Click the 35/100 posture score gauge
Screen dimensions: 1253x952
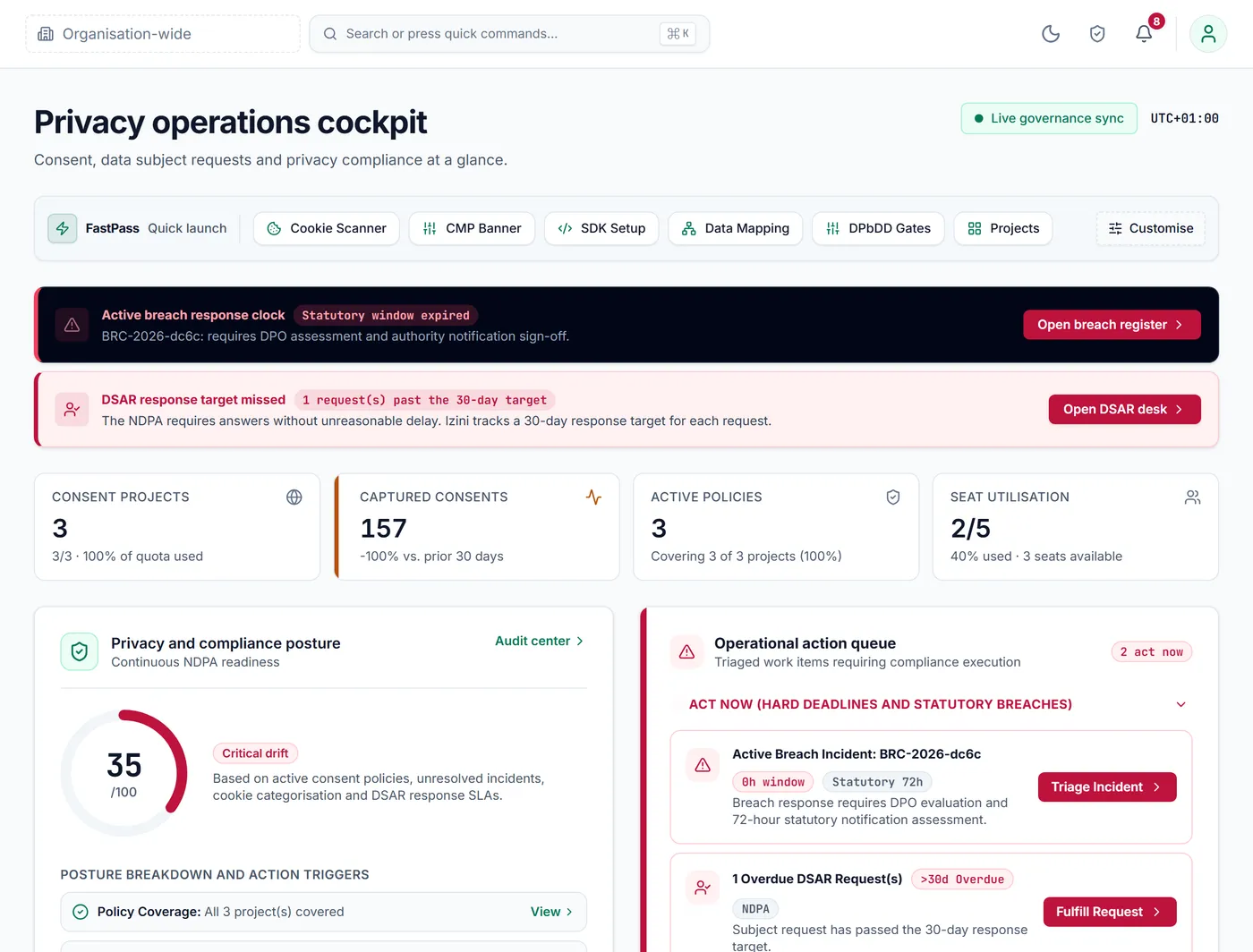click(x=124, y=774)
